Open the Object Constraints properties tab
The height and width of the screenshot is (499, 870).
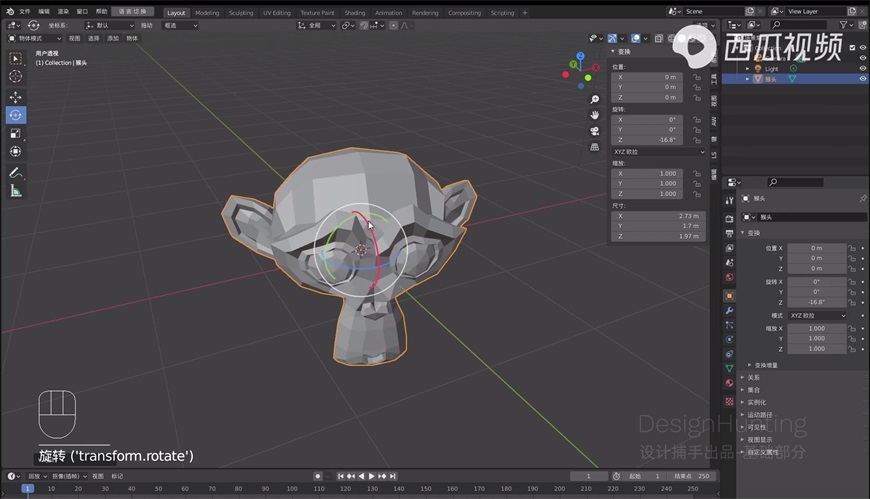point(729,354)
